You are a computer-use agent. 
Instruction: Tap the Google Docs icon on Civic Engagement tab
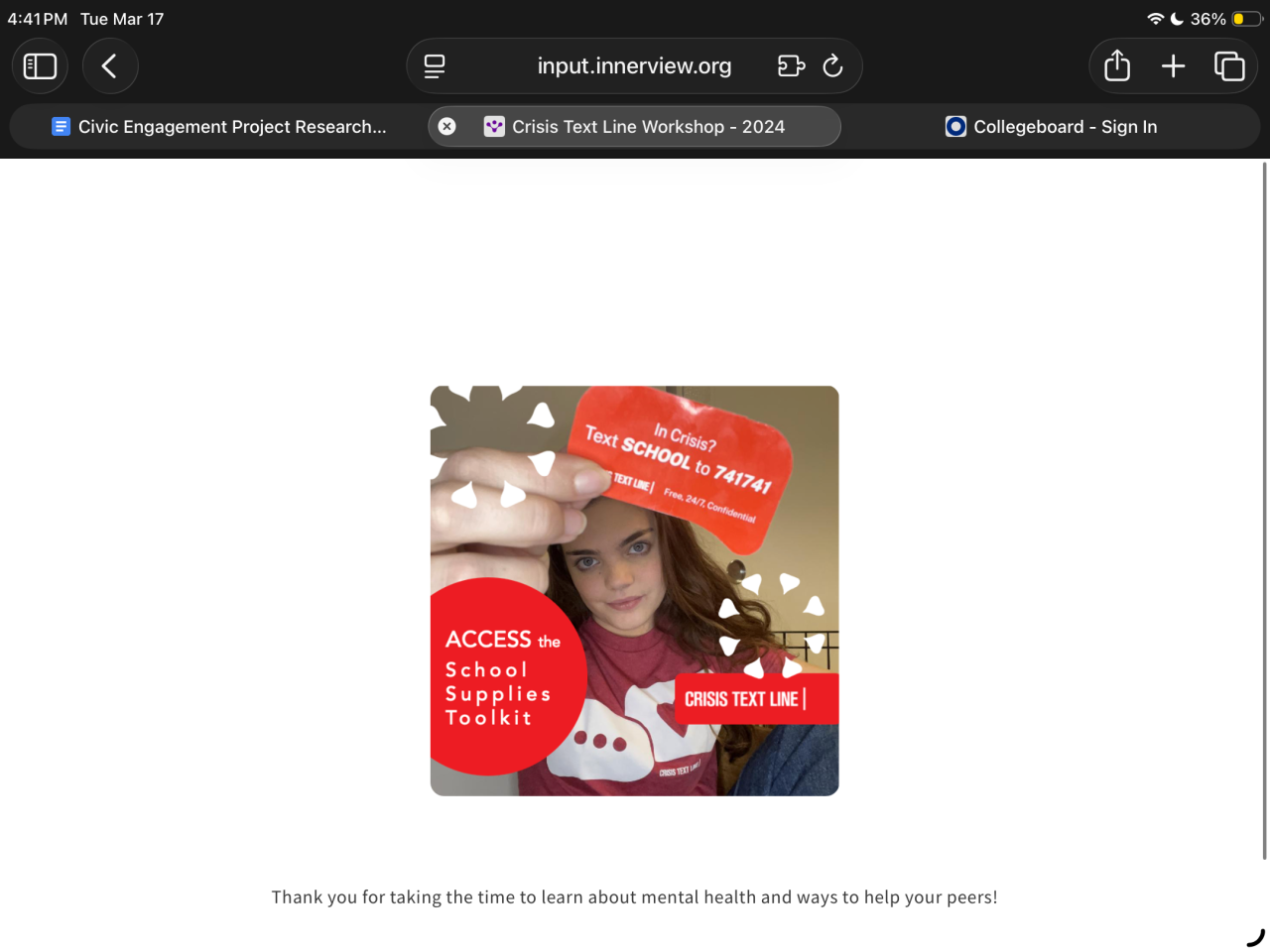click(61, 127)
